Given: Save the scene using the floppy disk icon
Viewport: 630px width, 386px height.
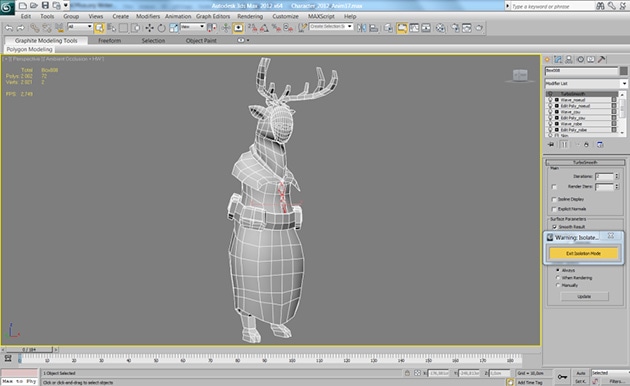Looking at the screenshot, I should [45, 6].
